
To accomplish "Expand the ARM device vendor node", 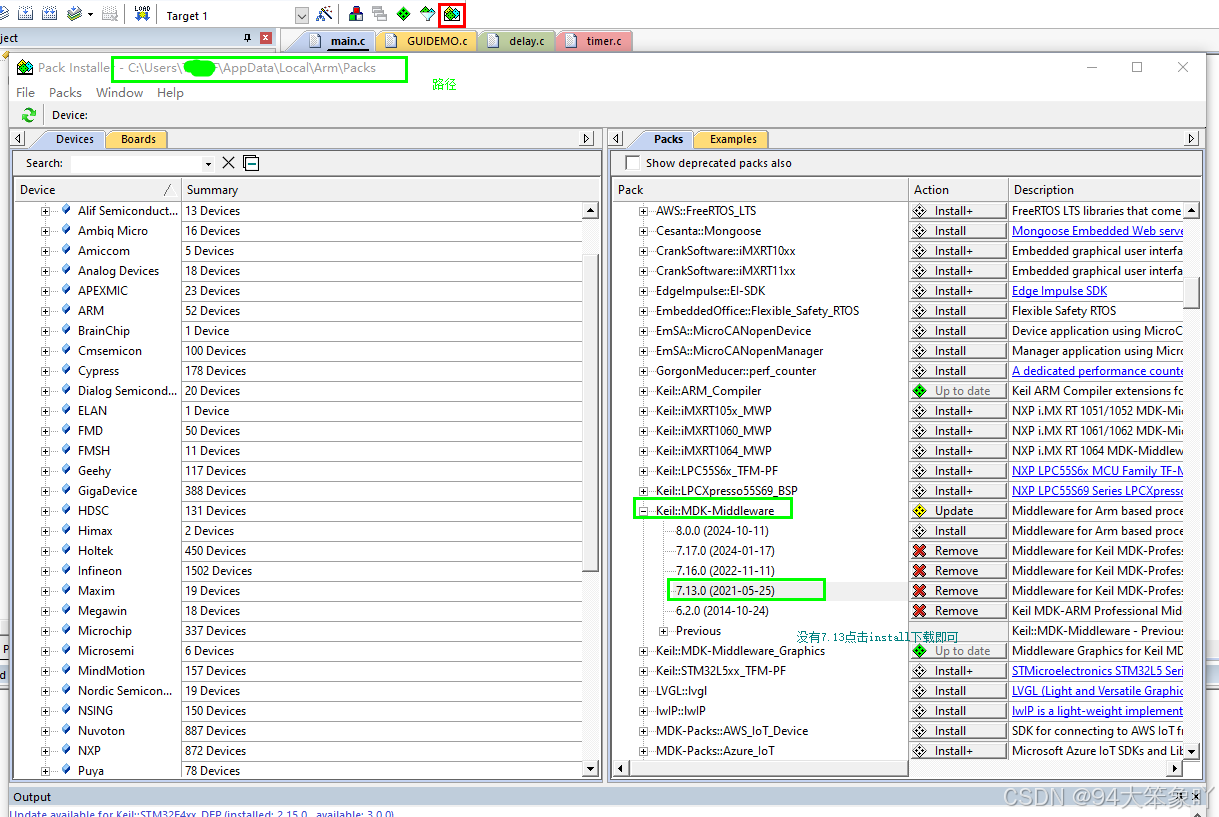I will click(45, 311).
